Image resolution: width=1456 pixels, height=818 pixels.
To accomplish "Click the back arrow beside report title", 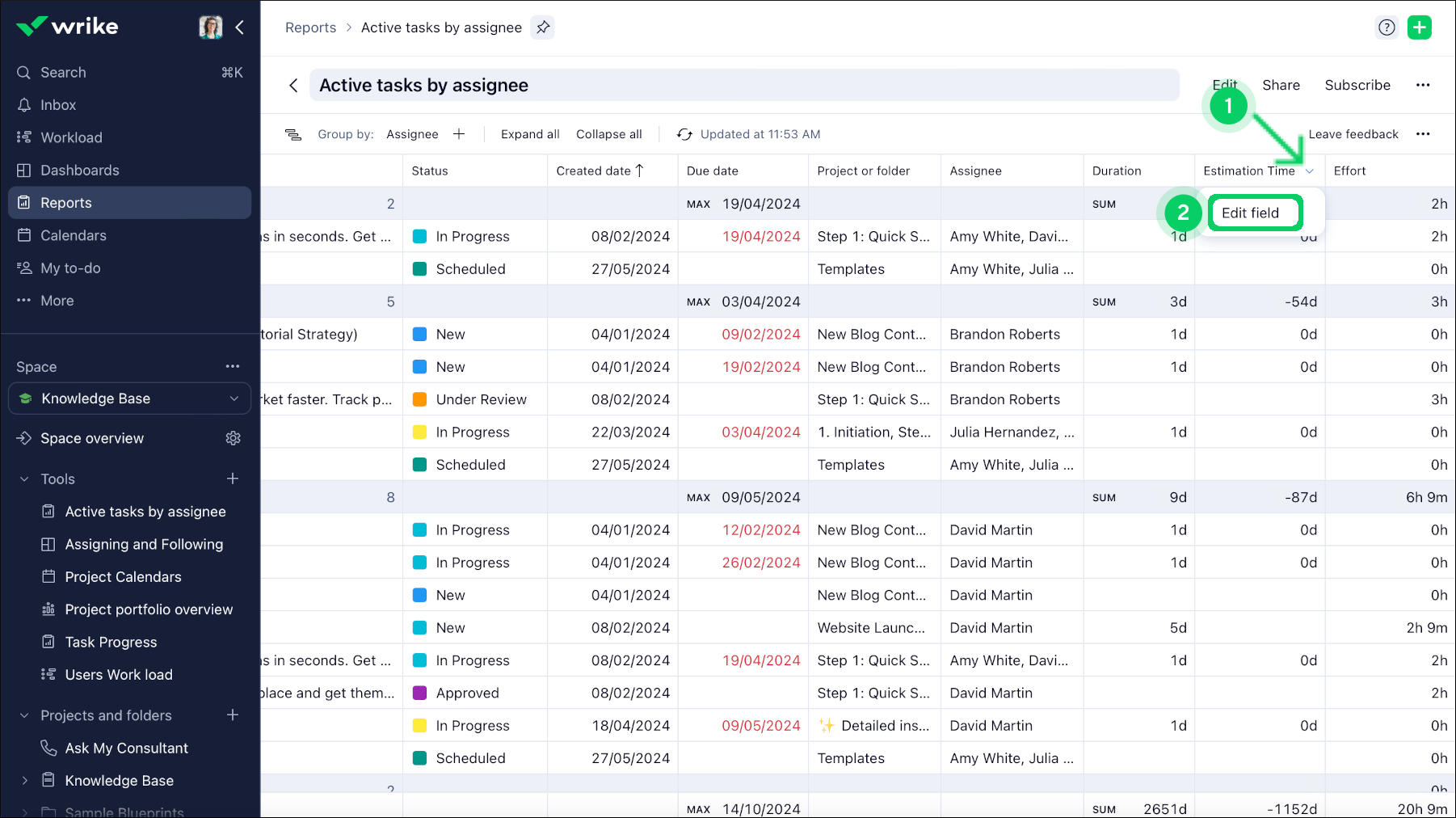I will (293, 86).
